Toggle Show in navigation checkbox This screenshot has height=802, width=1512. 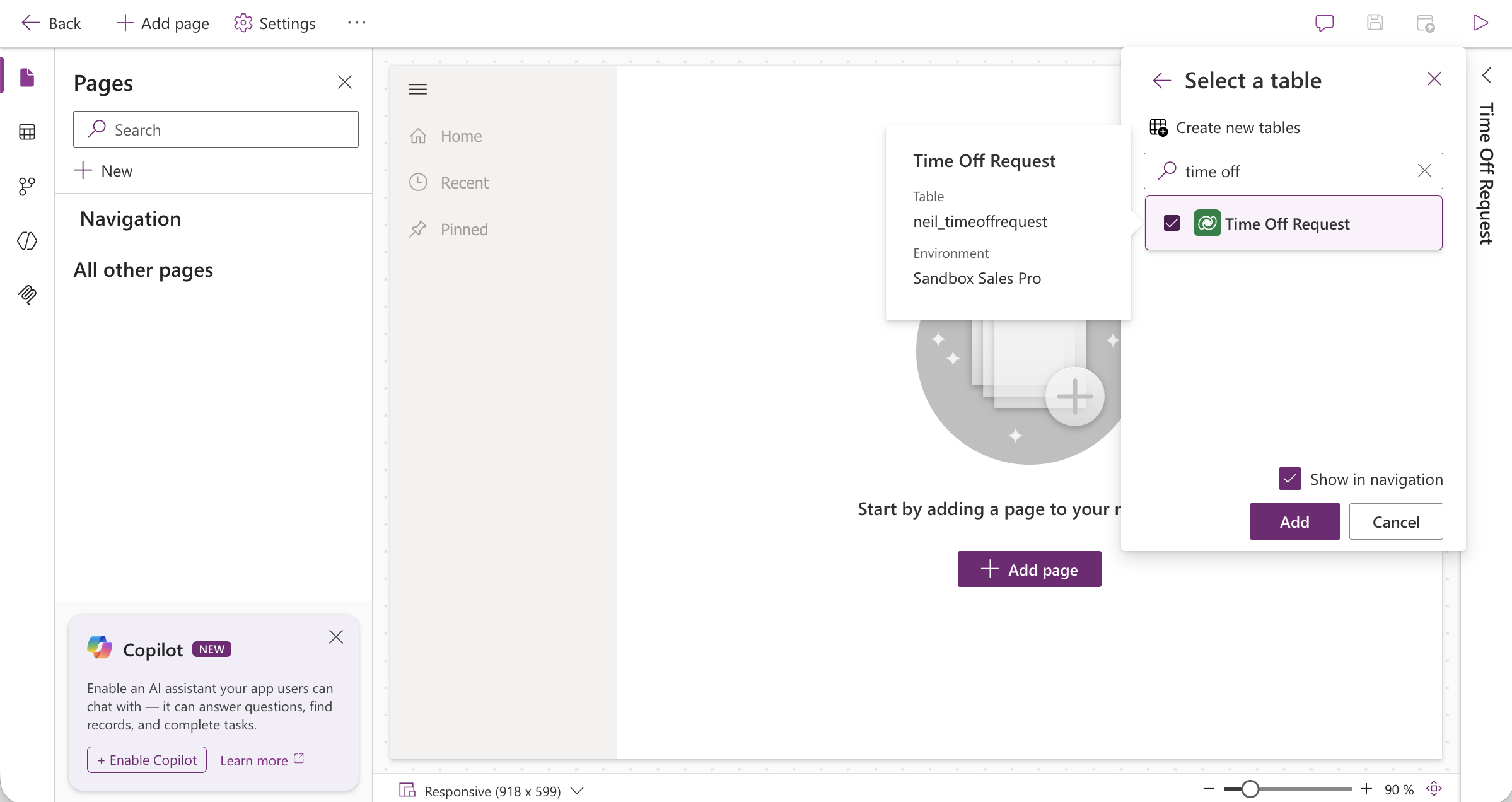click(x=1289, y=479)
